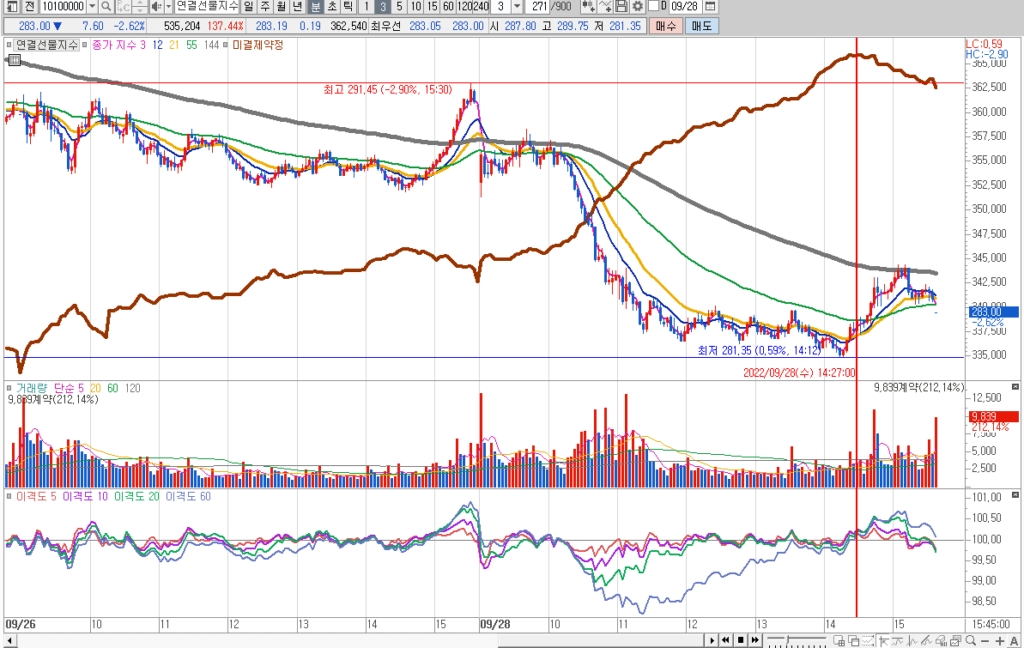Switch to the 분 (minute) period tab
Image resolution: width=1024 pixels, height=648 pixels.
coord(316,6)
